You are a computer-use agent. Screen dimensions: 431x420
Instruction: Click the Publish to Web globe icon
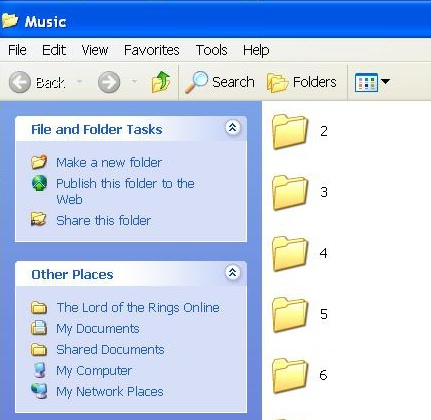click(x=39, y=184)
